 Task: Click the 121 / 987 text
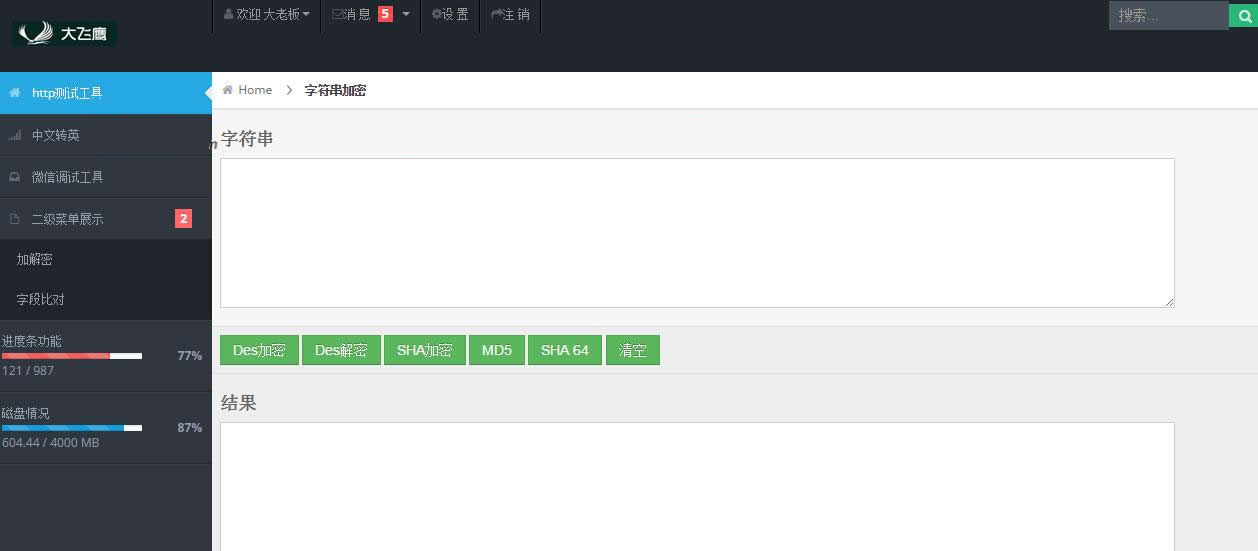pyautogui.click(x=28, y=371)
